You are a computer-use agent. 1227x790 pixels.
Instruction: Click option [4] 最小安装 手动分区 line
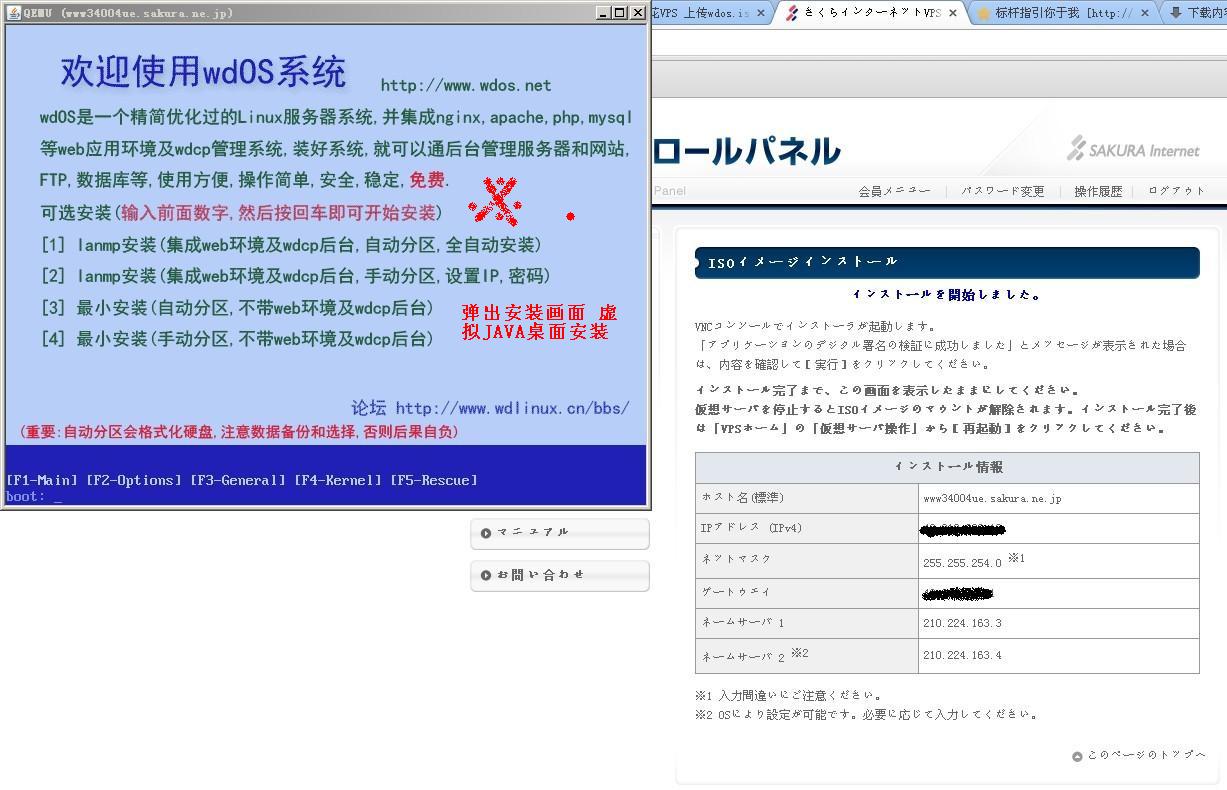(238, 339)
